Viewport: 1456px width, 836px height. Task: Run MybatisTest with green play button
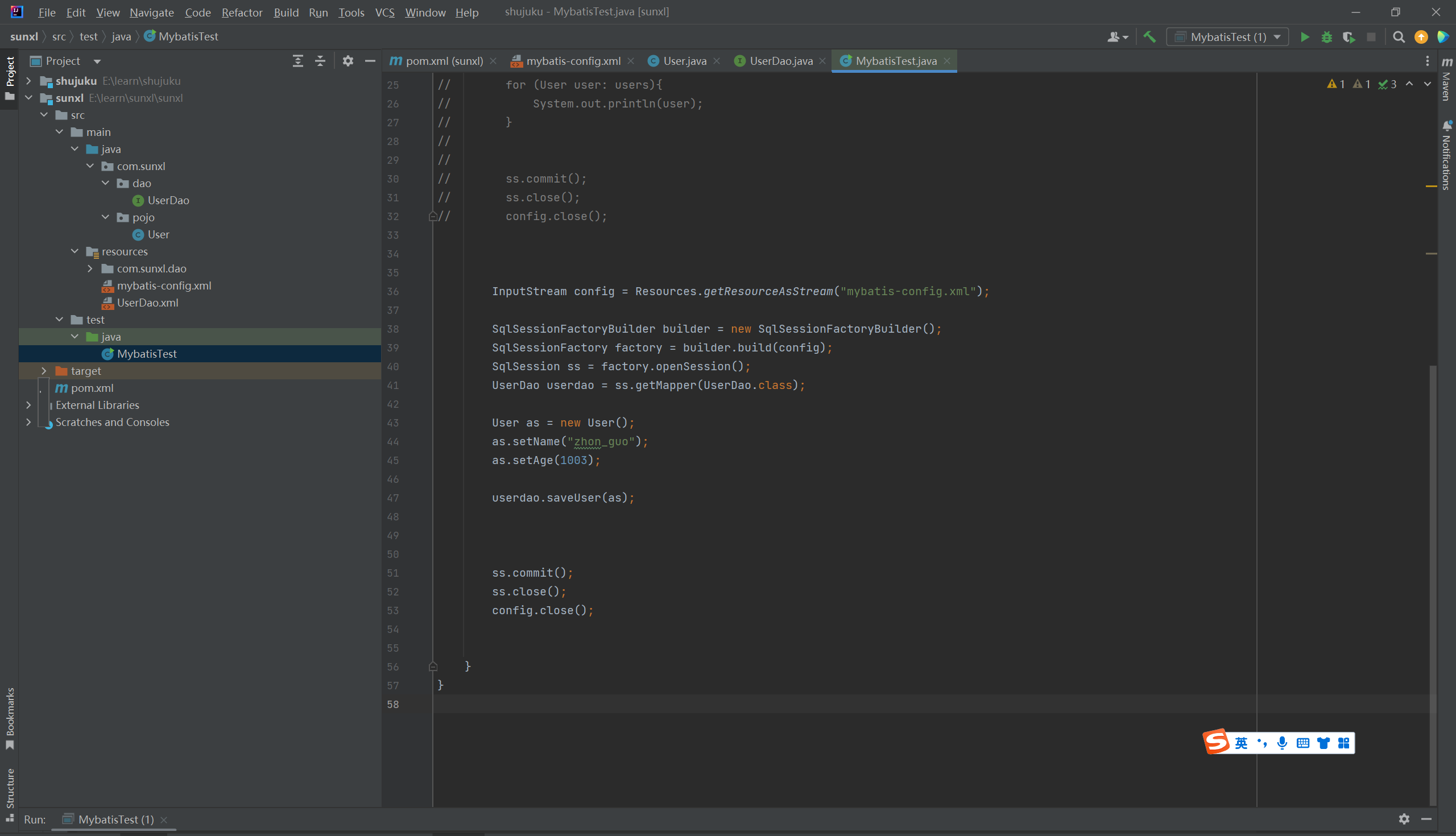pos(1305,38)
